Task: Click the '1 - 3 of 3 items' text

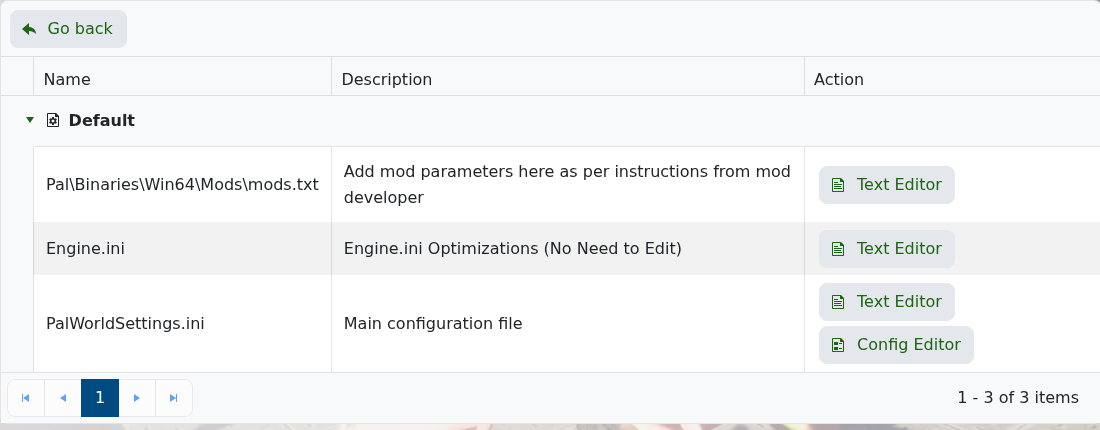Action: (1018, 398)
